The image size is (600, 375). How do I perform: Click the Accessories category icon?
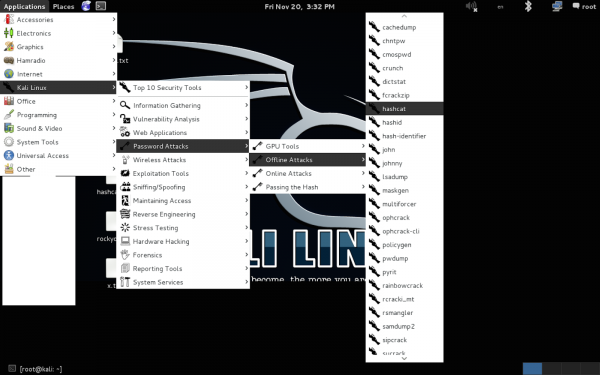[x=9, y=20]
